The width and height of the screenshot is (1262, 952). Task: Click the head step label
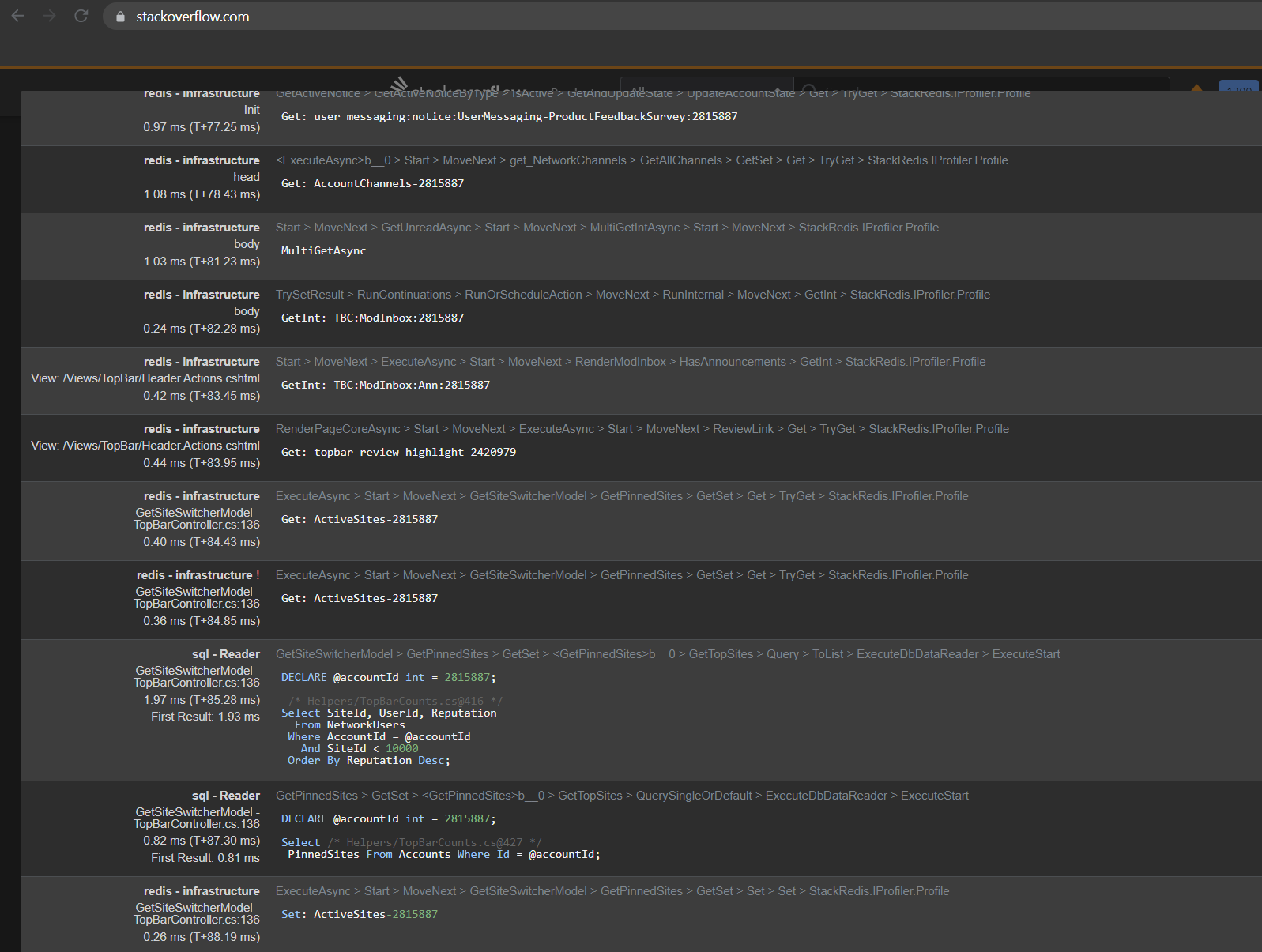click(247, 177)
